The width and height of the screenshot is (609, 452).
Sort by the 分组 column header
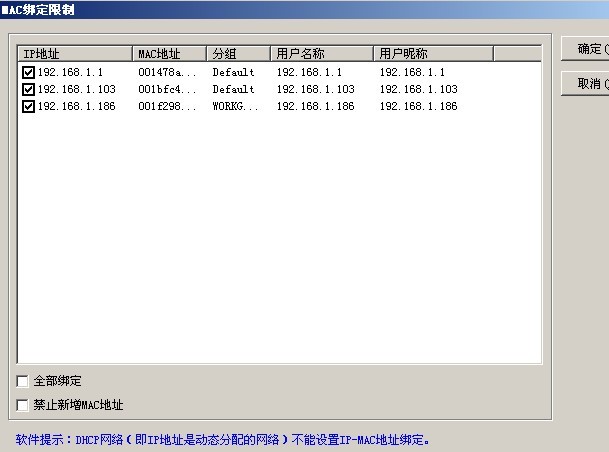[238, 54]
